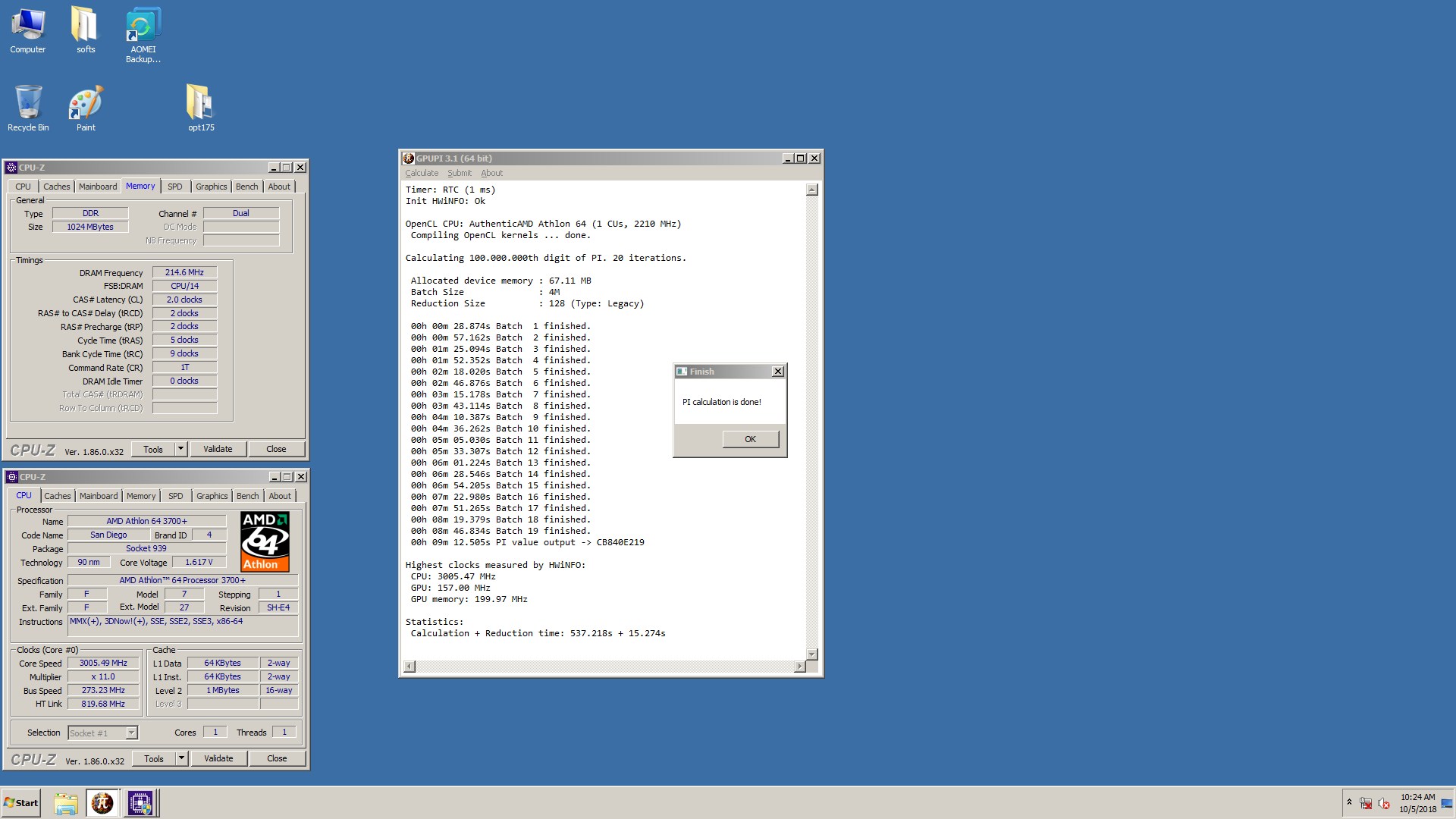Image resolution: width=1456 pixels, height=819 pixels.
Task: Click GPUPI vertical scrollbar up arrow
Action: 812,190
